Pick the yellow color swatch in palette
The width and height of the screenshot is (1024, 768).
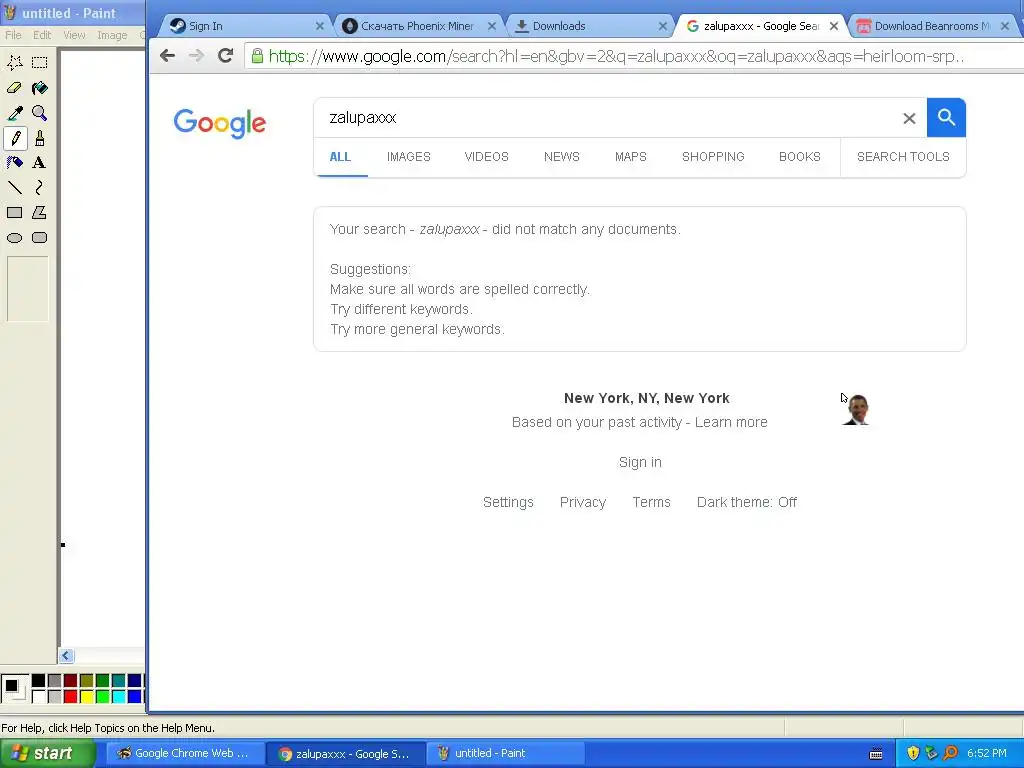click(x=86, y=697)
